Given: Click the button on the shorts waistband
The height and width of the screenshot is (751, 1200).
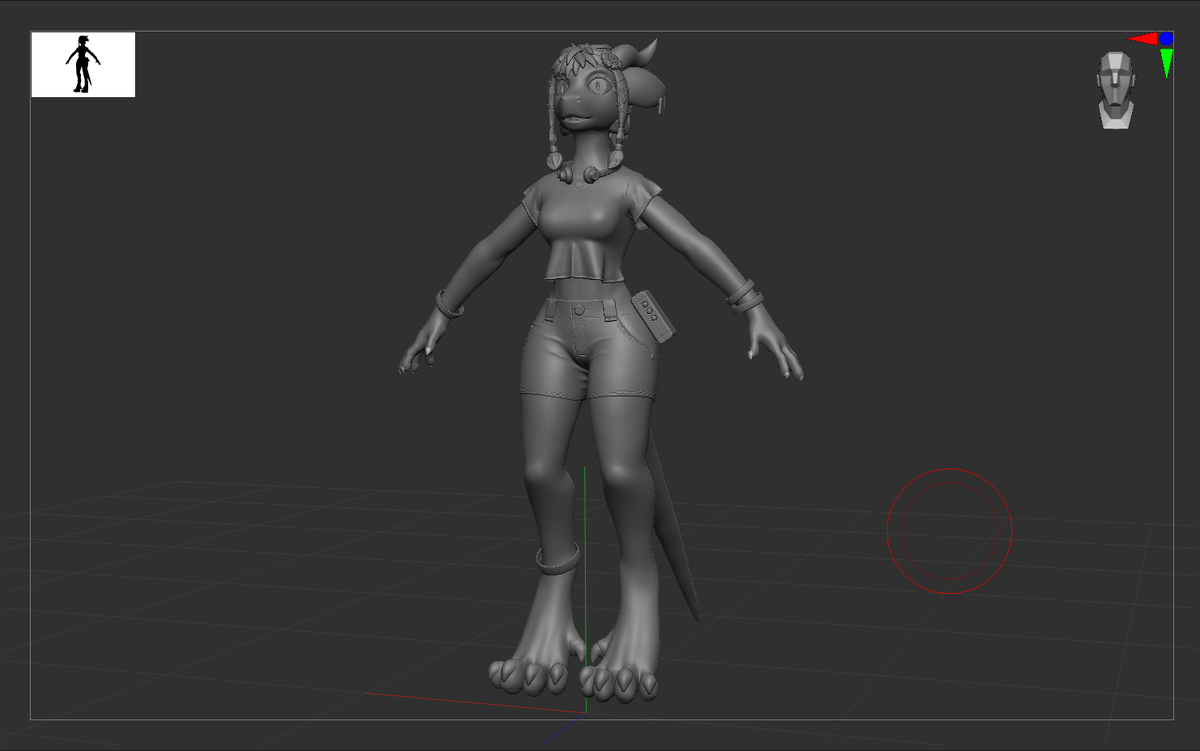Looking at the screenshot, I should click(580, 310).
